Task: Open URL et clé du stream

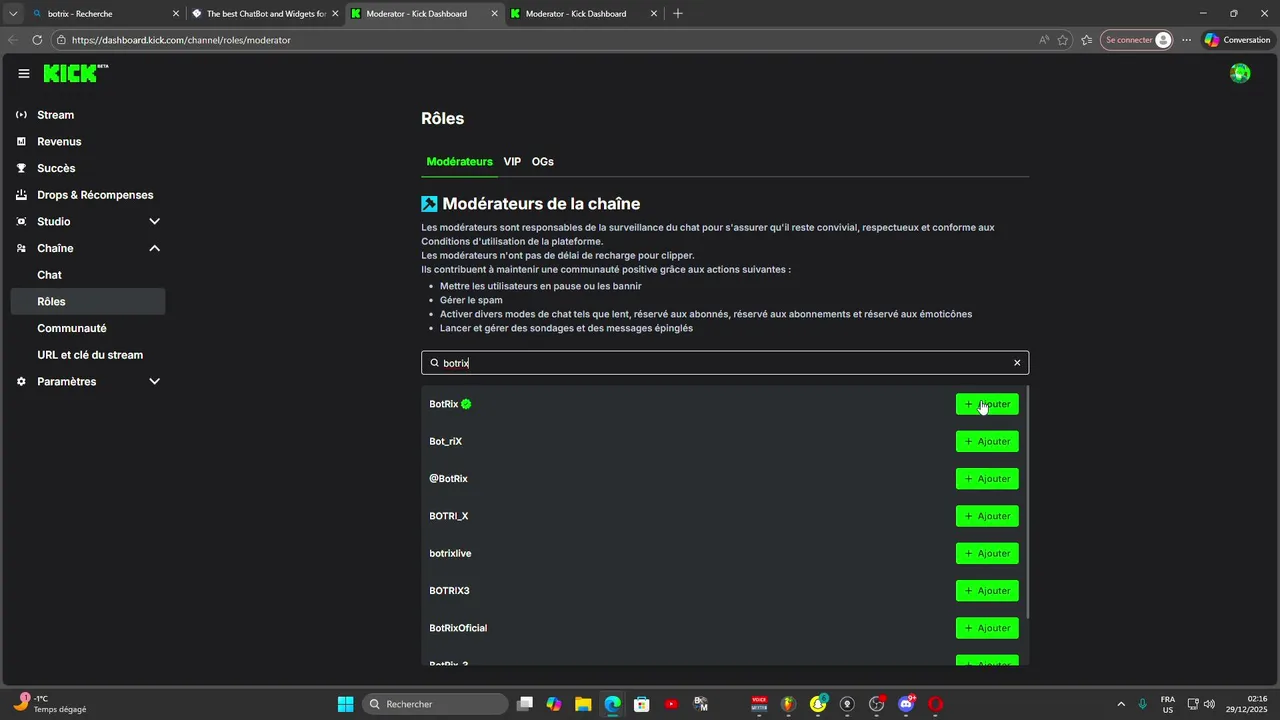Action: click(88, 355)
